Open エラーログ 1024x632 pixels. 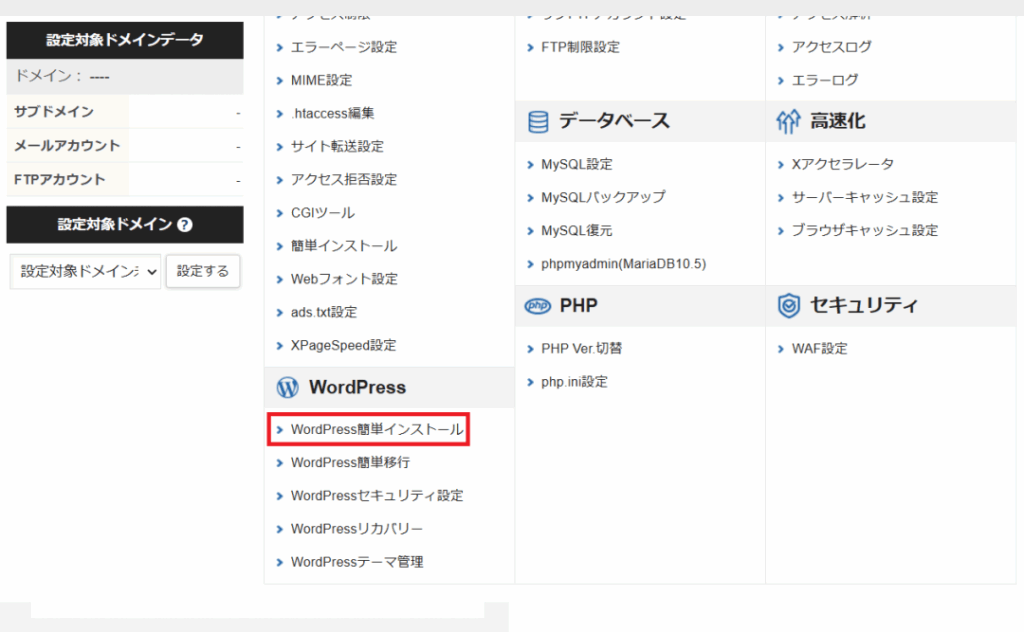(x=825, y=80)
